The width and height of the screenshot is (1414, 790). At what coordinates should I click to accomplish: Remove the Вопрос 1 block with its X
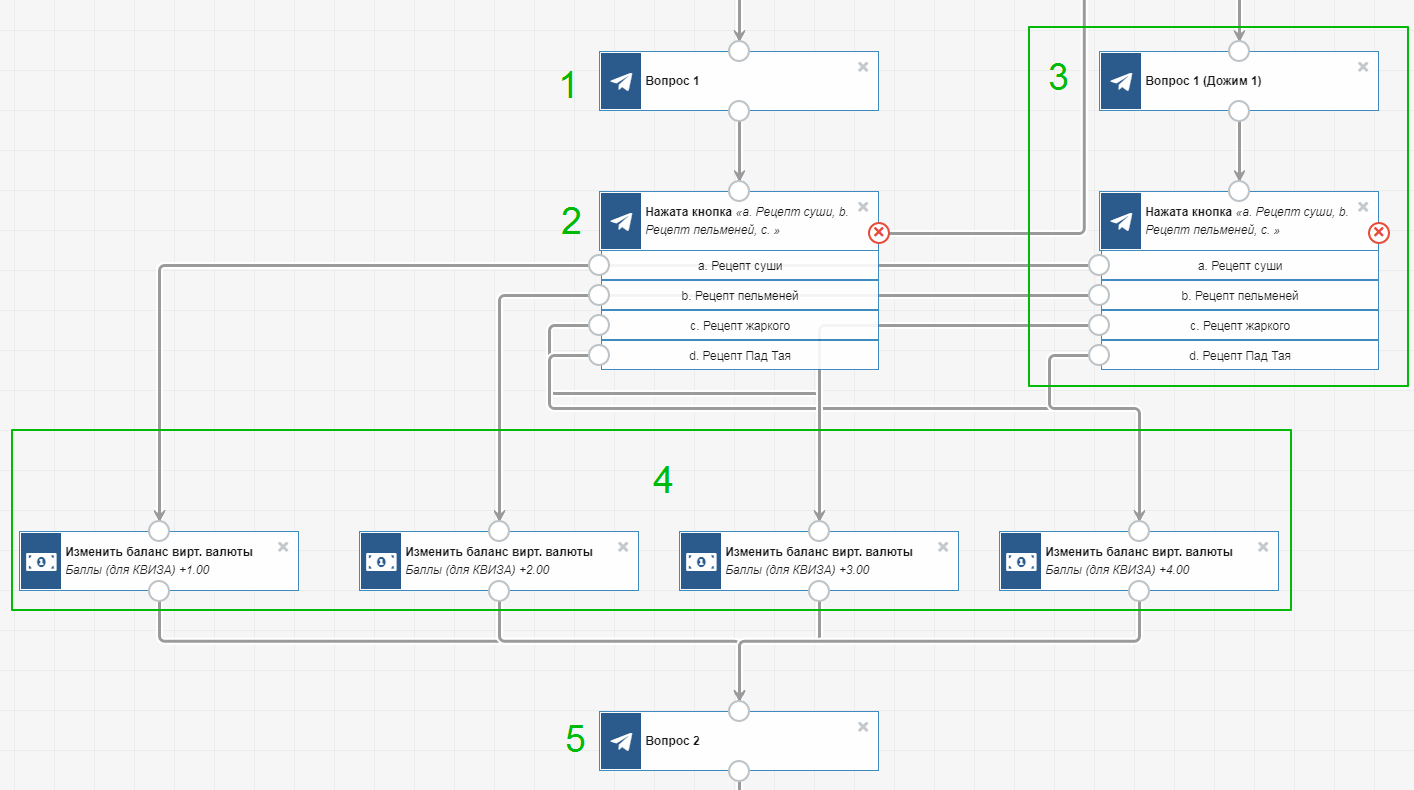[863, 67]
